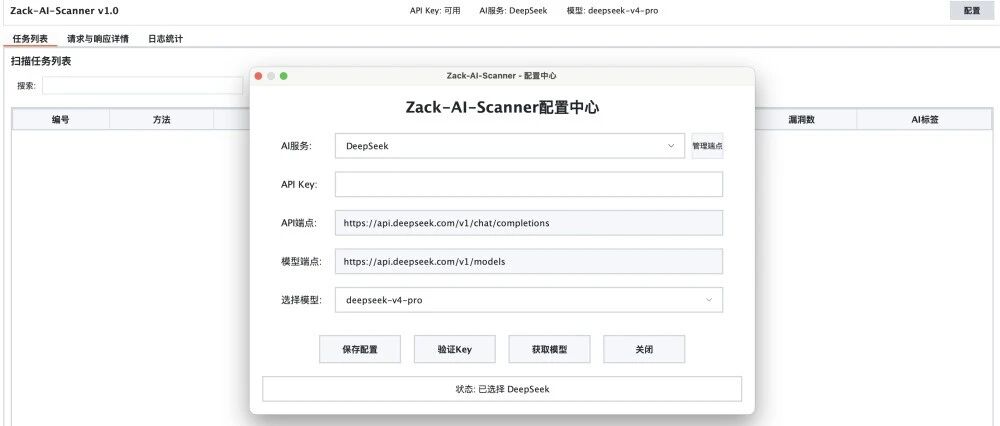
Task: Close the 配置中心 dialog via red button
Action: [258, 76]
